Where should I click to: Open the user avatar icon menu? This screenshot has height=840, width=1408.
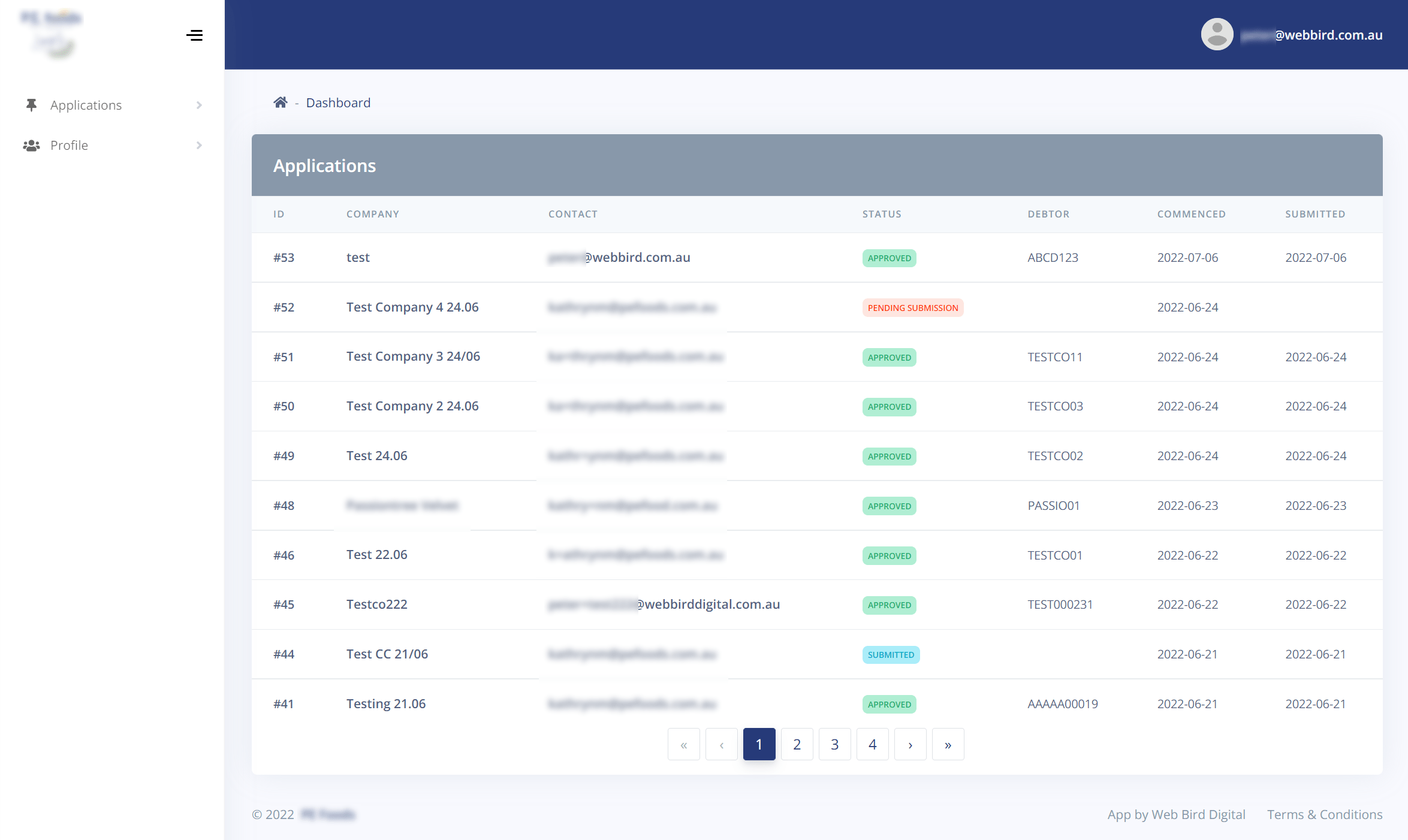coord(1217,35)
